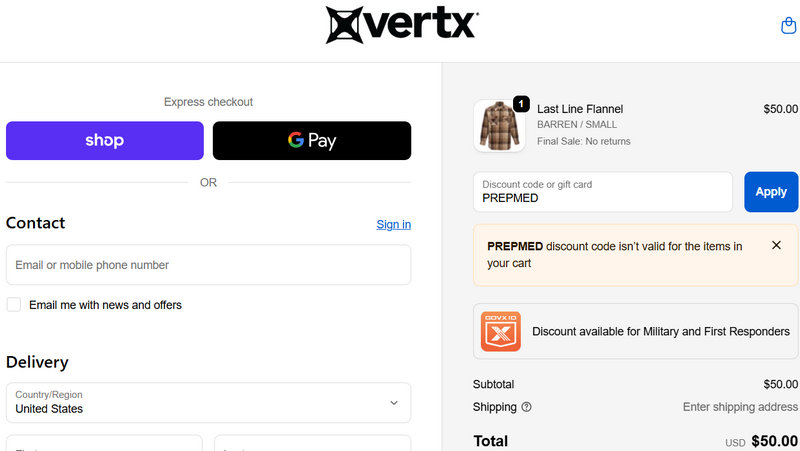Click the bold Total amount $50.00

(x=774, y=440)
